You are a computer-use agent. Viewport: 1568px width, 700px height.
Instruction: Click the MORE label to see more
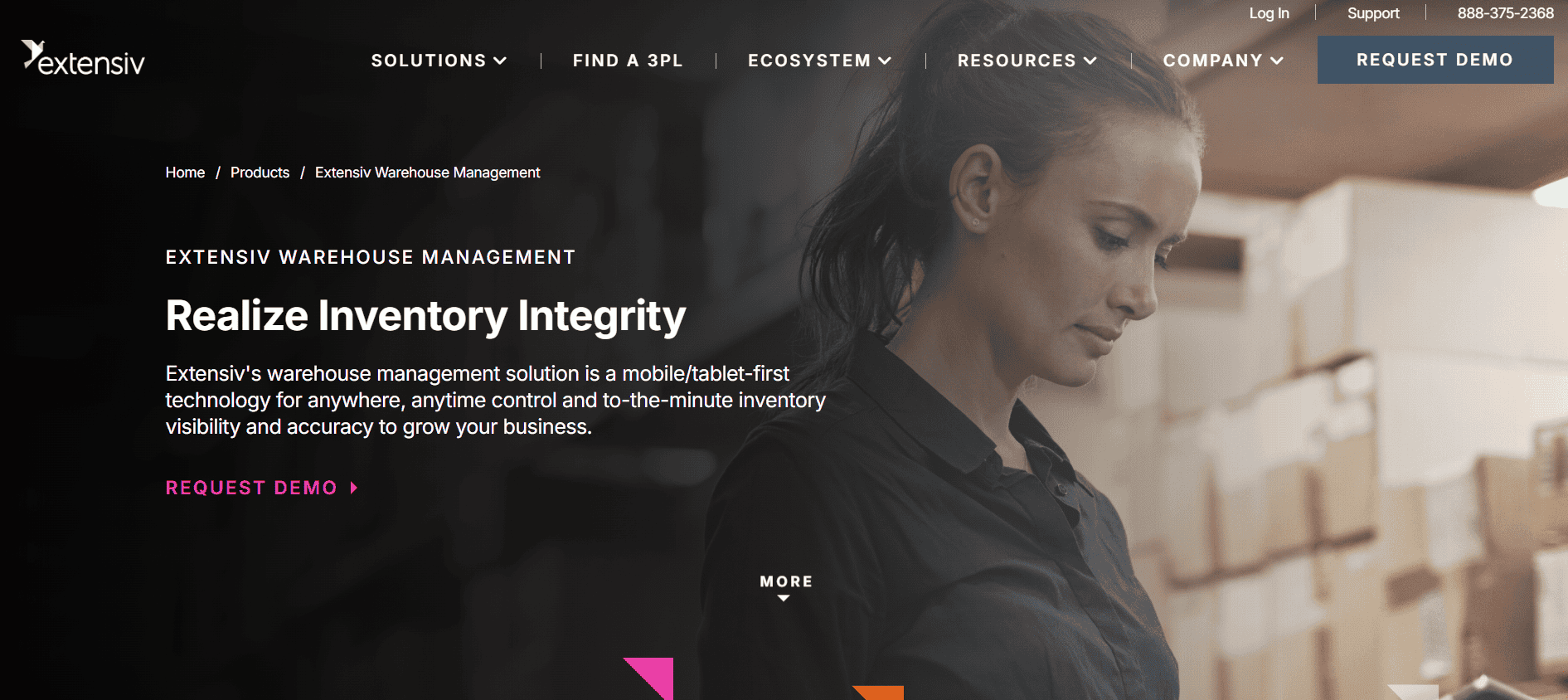(786, 581)
